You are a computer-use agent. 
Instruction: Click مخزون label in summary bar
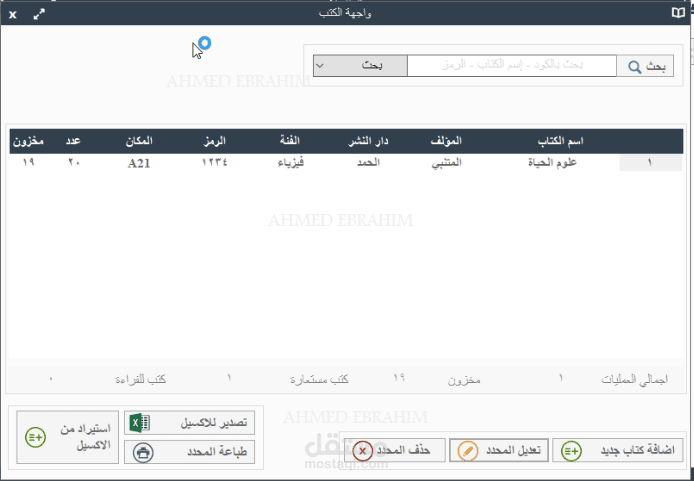click(x=464, y=380)
